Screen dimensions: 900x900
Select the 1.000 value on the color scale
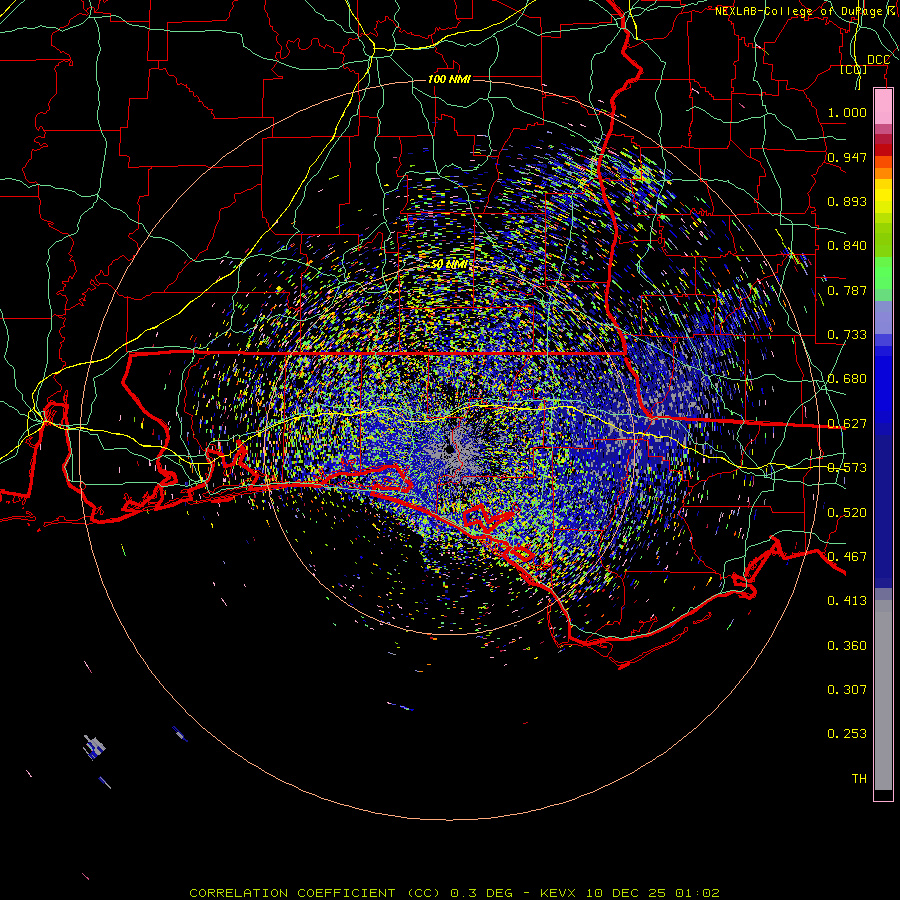tap(847, 112)
